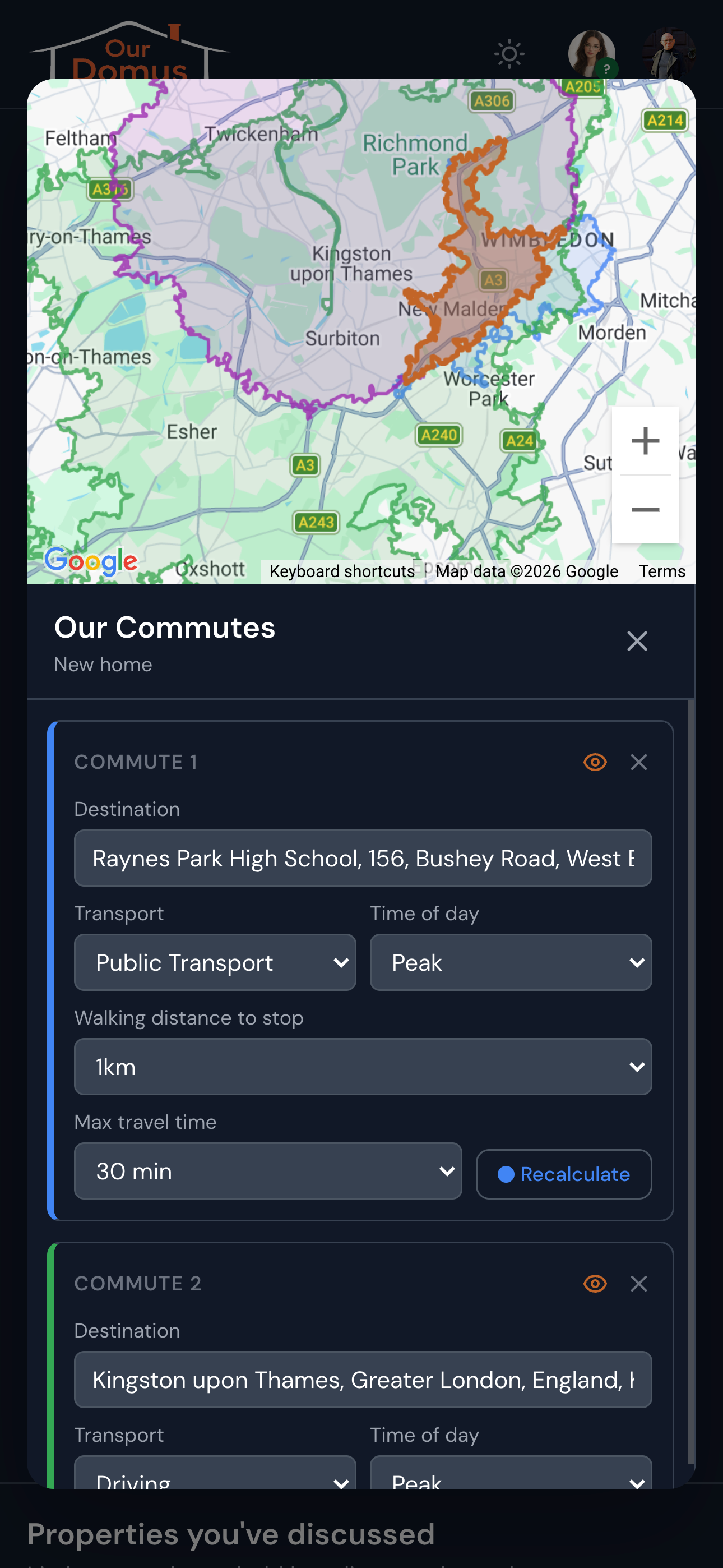The height and width of the screenshot is (1568, 723).
Task: Click the Google logo on the map
Action: [x=91, y=561]
